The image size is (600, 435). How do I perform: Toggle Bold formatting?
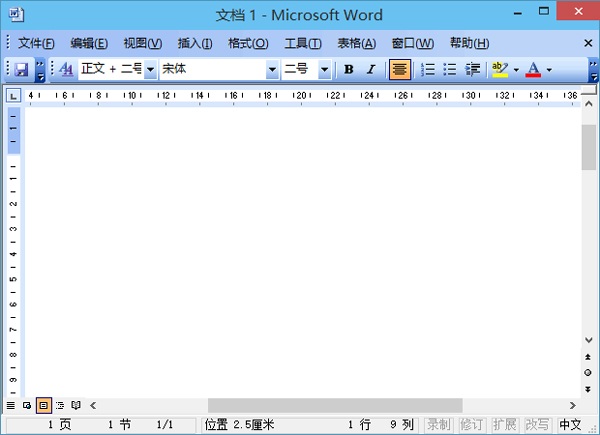pyautogui.click(x=349, y=69)
